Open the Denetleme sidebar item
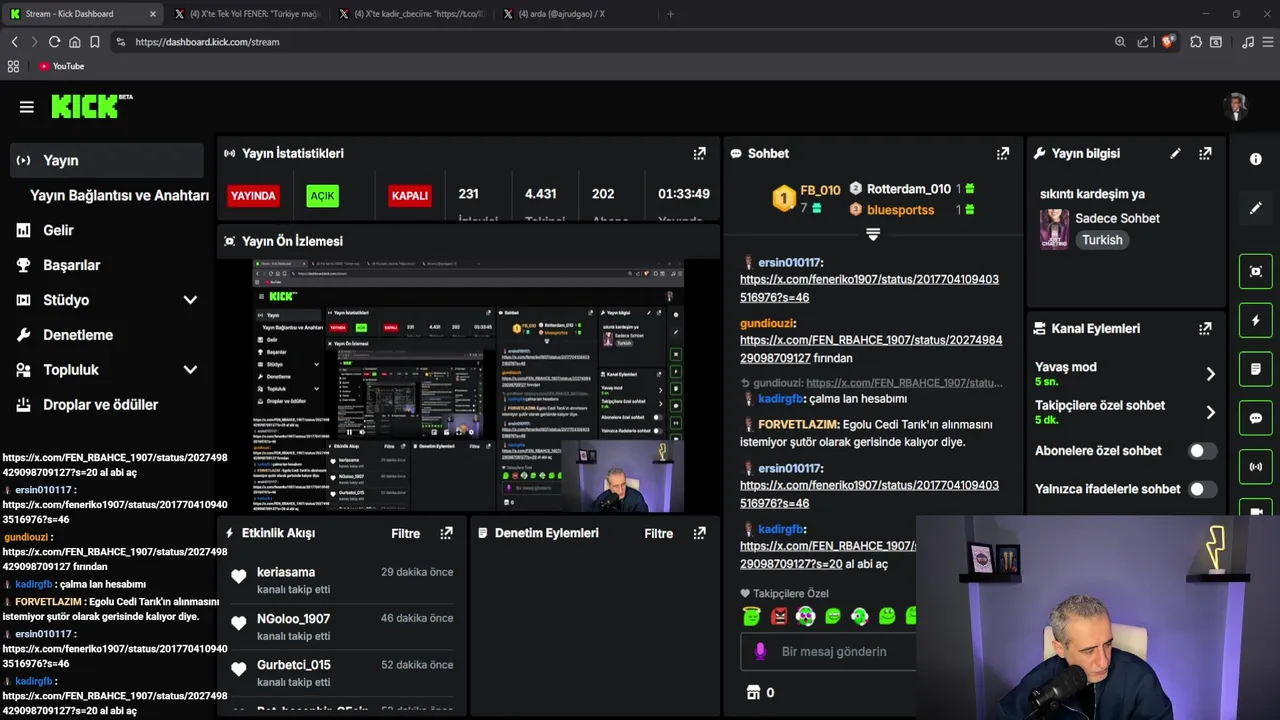The image size is (1280, 720). [107, 335]
